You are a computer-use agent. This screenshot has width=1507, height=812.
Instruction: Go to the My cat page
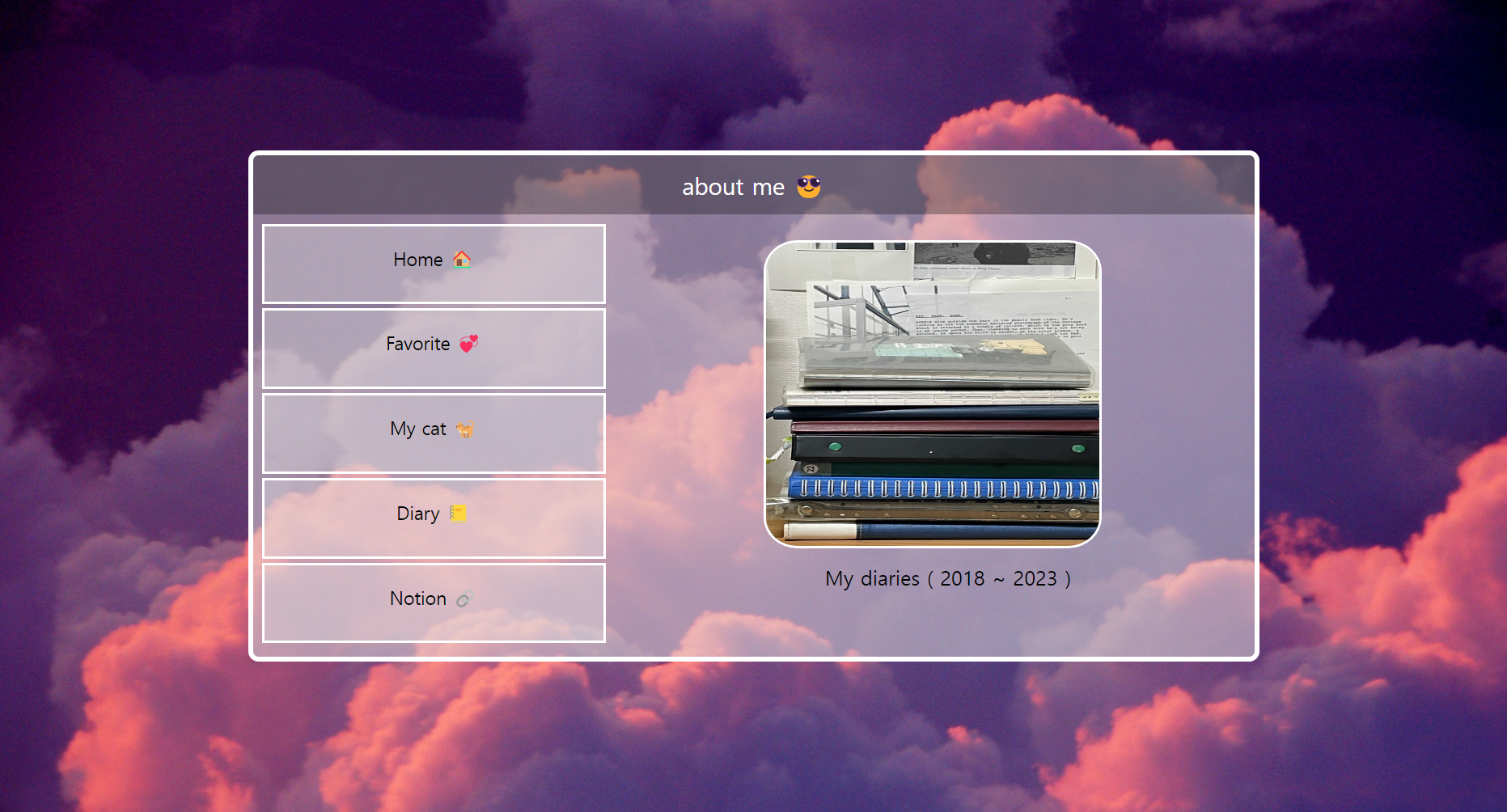point(434,433)
